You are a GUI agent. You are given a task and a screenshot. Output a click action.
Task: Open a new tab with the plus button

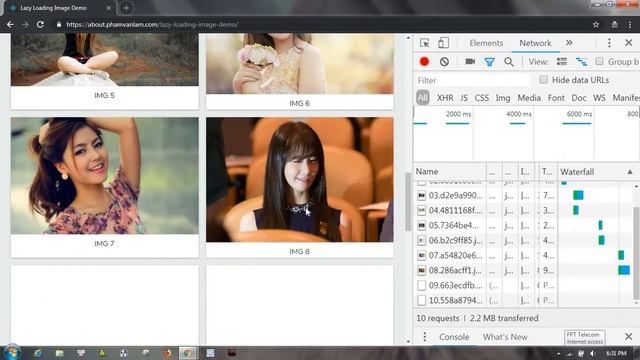[126, 8]
